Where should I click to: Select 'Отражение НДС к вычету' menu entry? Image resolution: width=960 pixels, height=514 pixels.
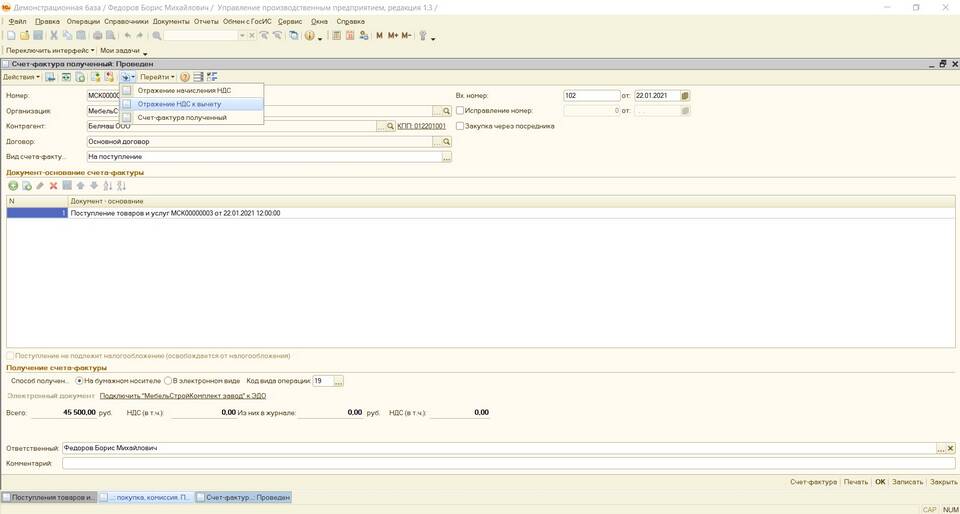pos(179,104)
